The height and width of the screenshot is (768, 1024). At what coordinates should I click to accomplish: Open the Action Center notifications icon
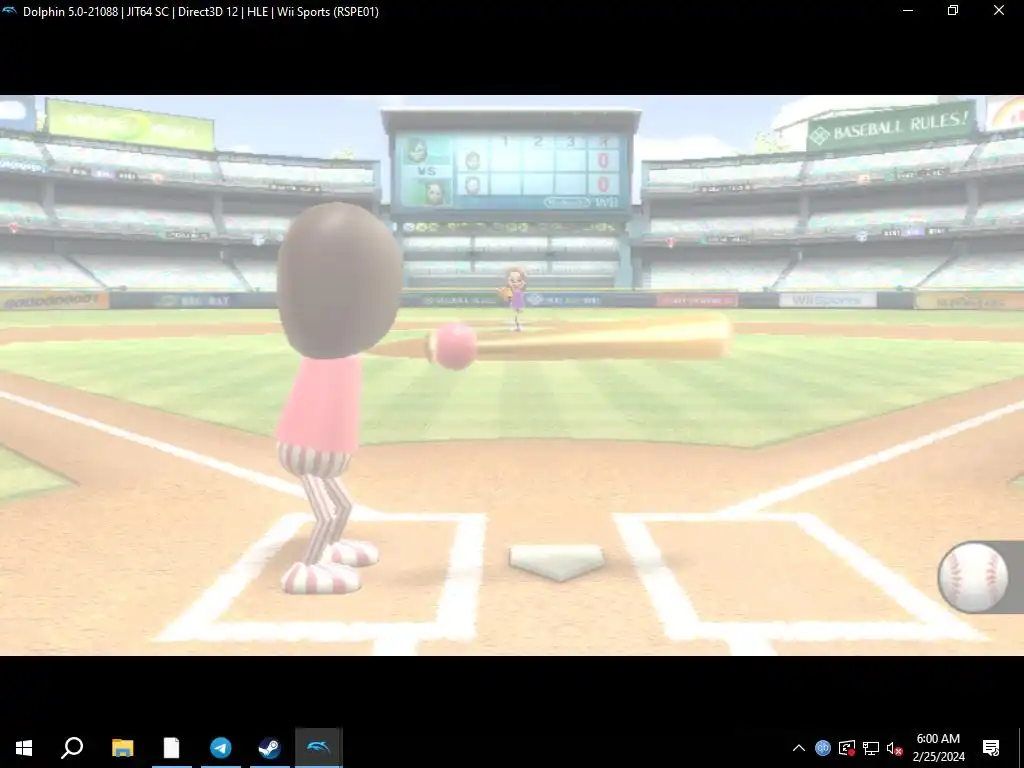991,748
